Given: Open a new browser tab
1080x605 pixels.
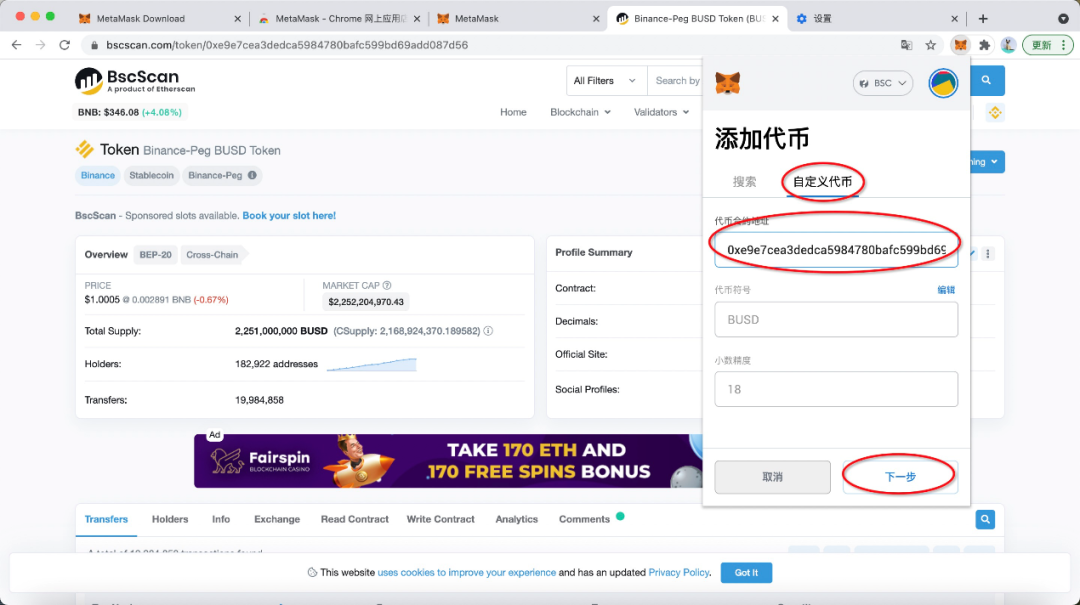Looking at the screenshot, I should [983, 19].
